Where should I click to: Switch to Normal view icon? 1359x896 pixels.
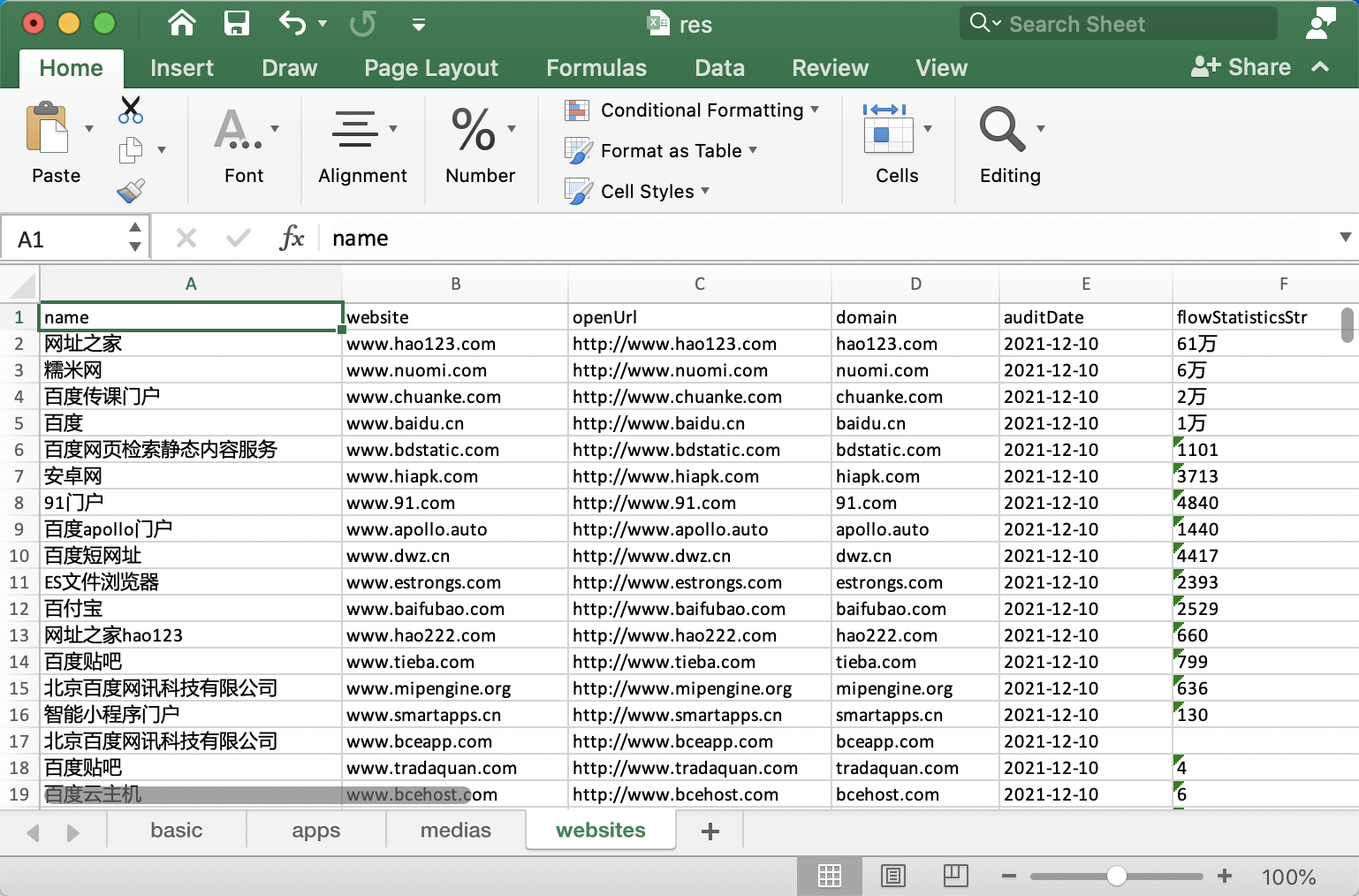click(830, 876)
